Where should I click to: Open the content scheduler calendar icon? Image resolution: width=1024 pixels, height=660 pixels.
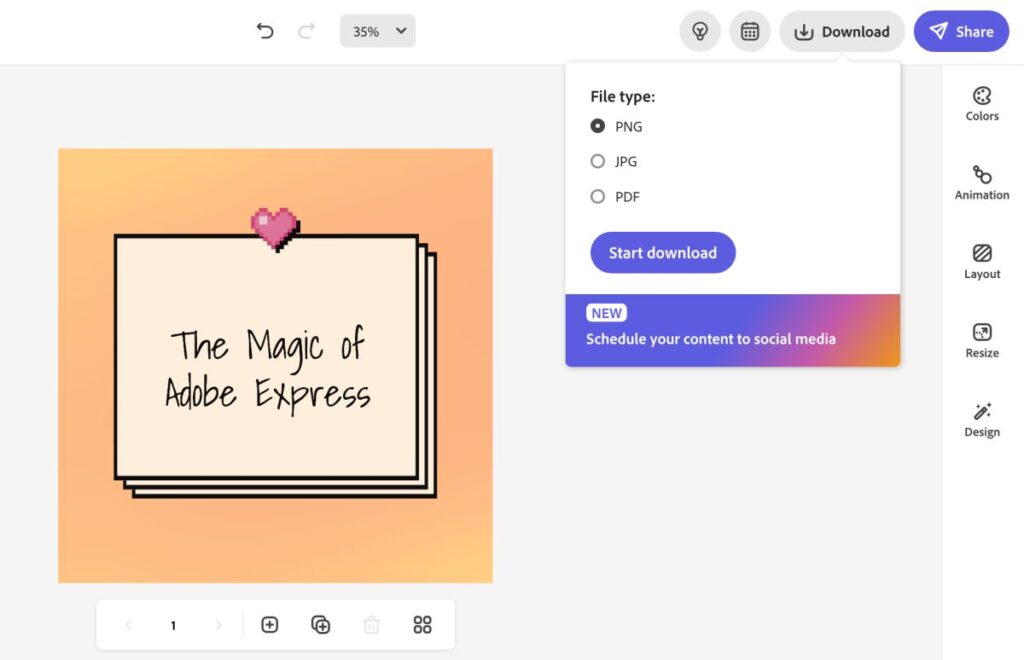pyautogui.click(x=749, y=31)
